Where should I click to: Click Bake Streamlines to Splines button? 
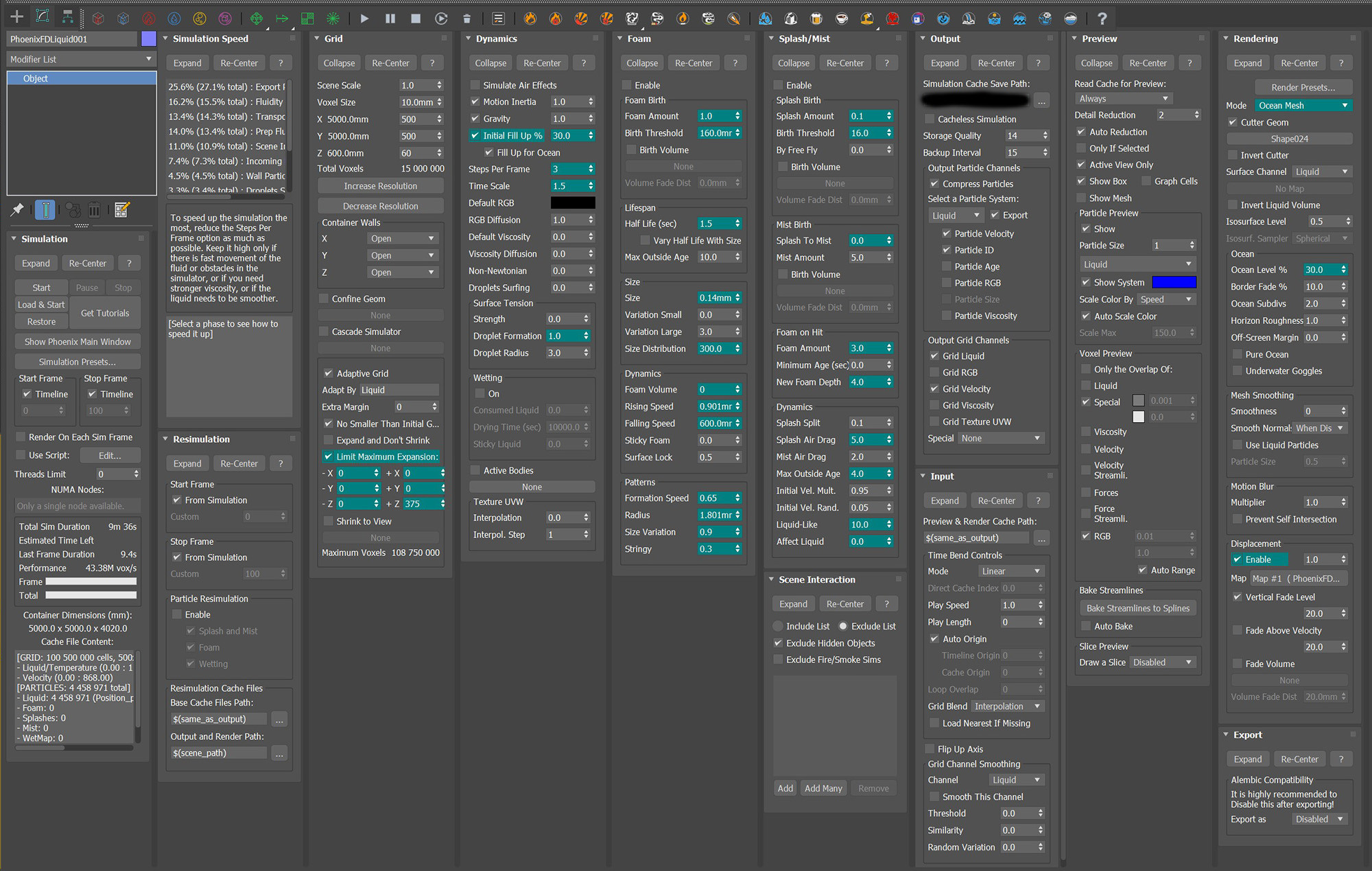1138,608
